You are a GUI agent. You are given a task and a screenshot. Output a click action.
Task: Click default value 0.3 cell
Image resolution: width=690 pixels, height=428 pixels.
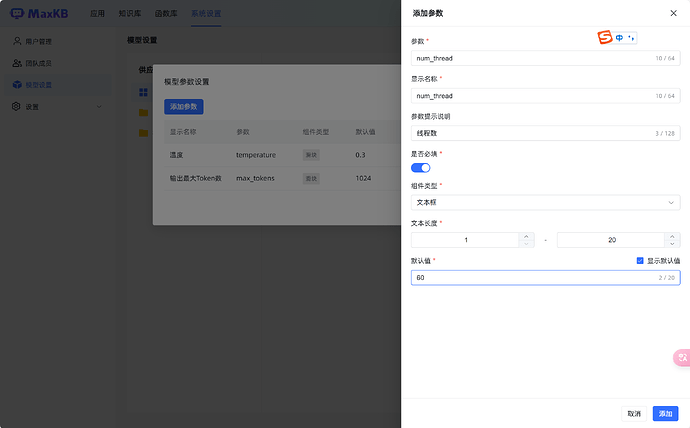click(360, 155)
